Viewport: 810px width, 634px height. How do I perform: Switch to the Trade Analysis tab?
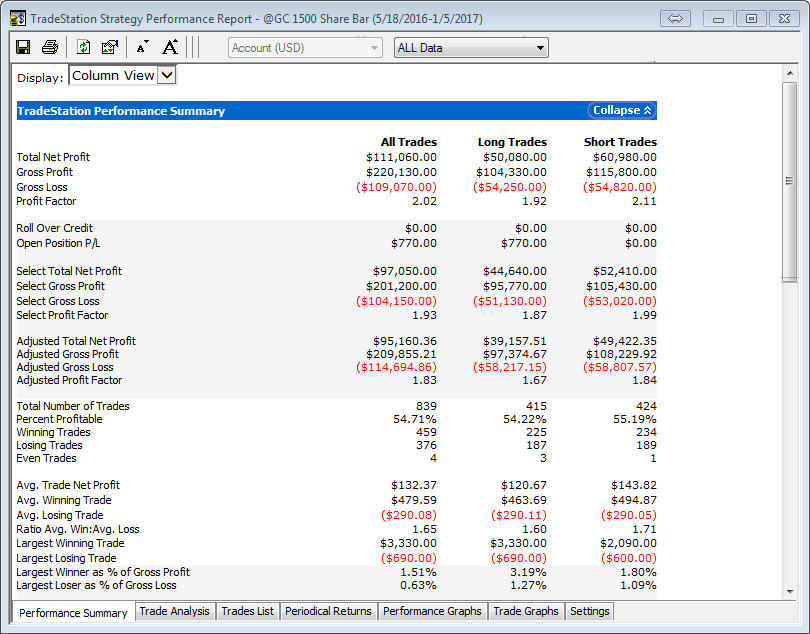174,611
